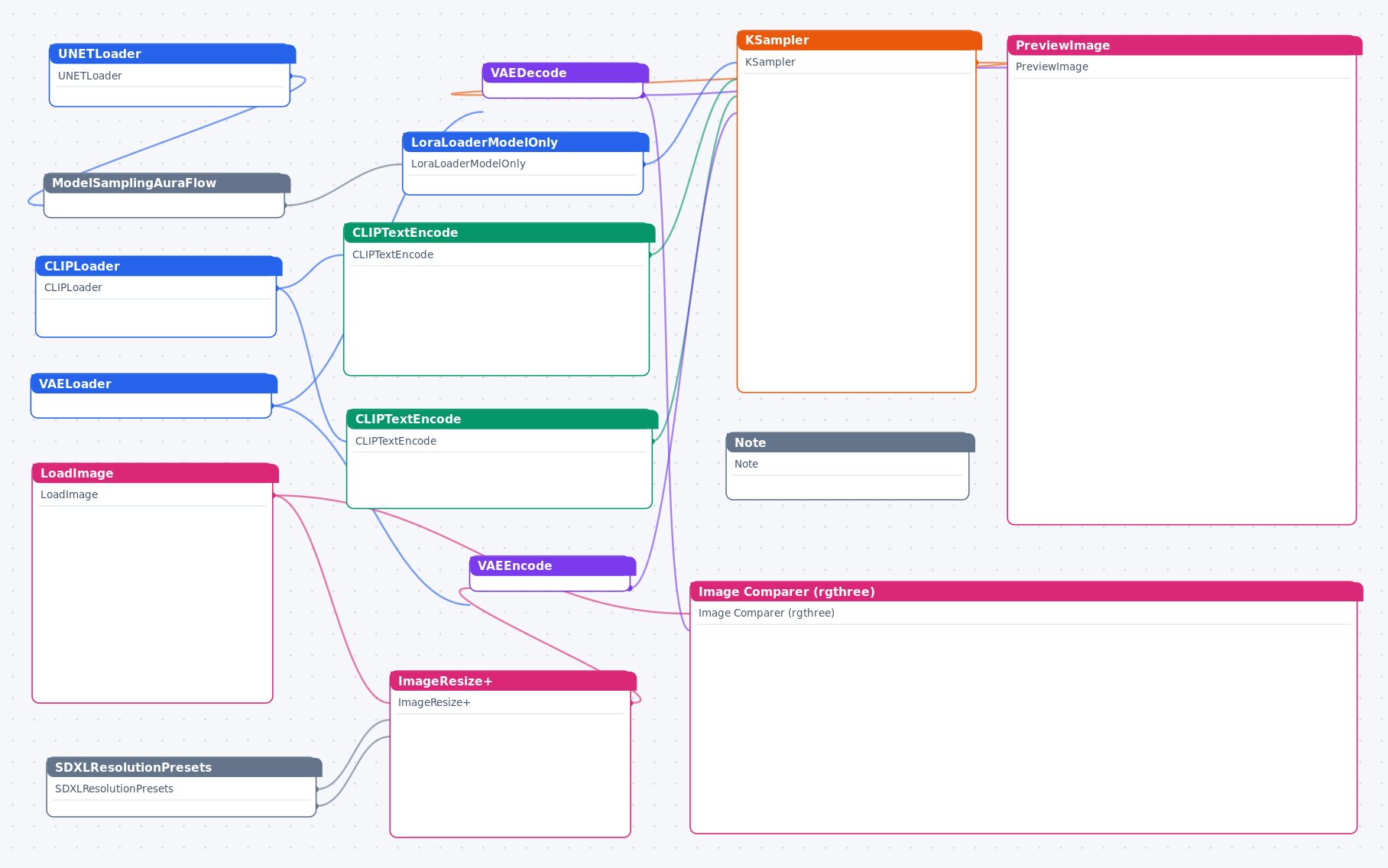The image size is (1388, 868).
Task: Click the VAEDecode node title
Action: coord(528,73)
